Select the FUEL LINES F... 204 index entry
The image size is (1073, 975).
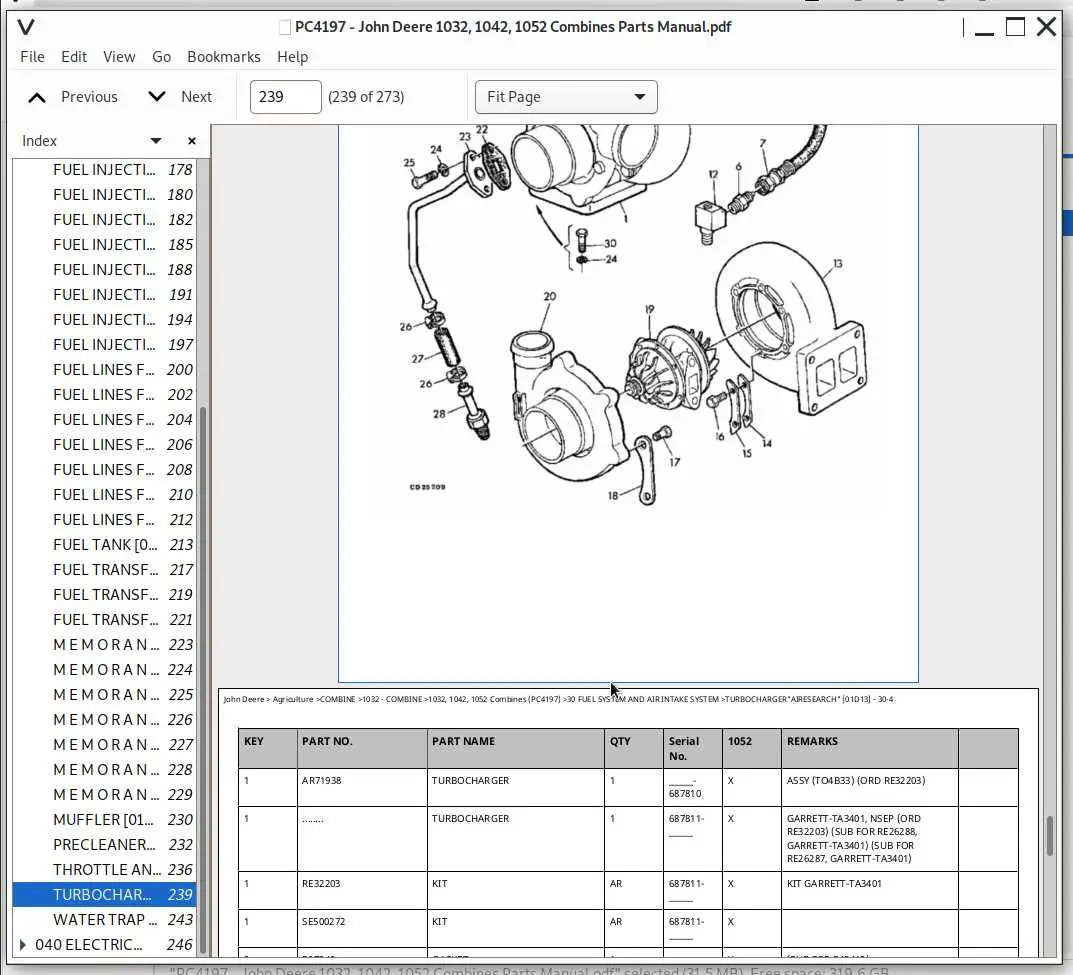coord(104,420)
